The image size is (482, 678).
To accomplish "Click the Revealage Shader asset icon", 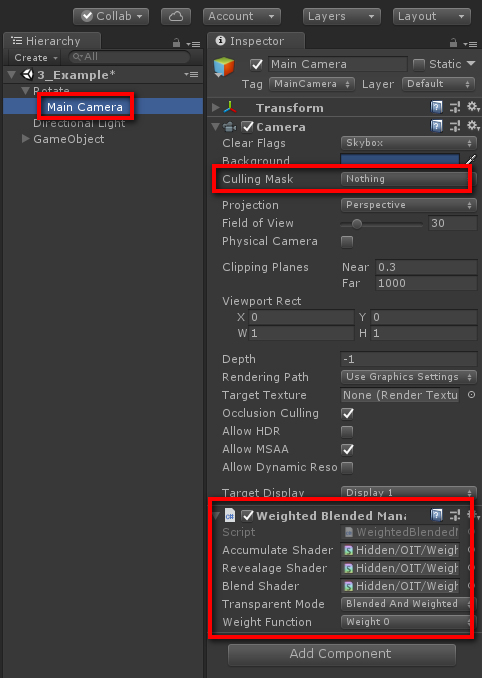I will (x=348, y=568).
